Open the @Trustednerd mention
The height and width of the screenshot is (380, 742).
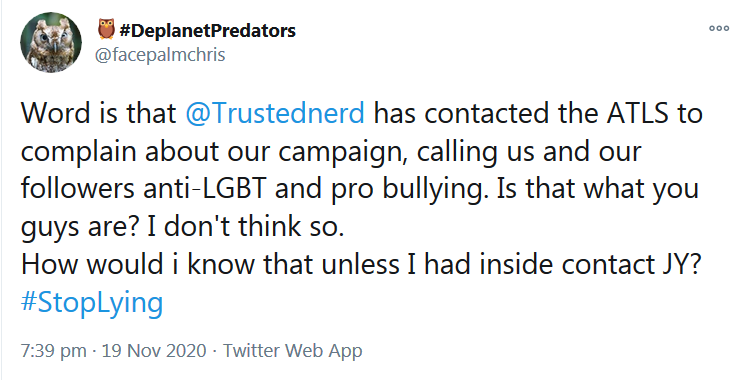[275, 113]
